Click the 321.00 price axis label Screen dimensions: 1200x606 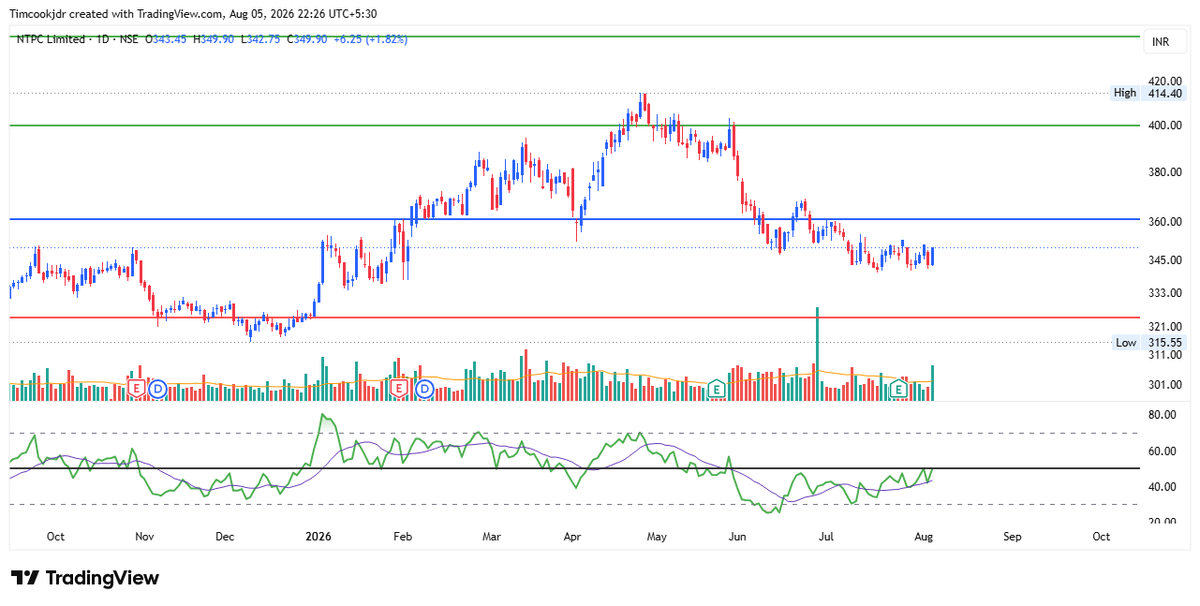[x=1166, y=327]
